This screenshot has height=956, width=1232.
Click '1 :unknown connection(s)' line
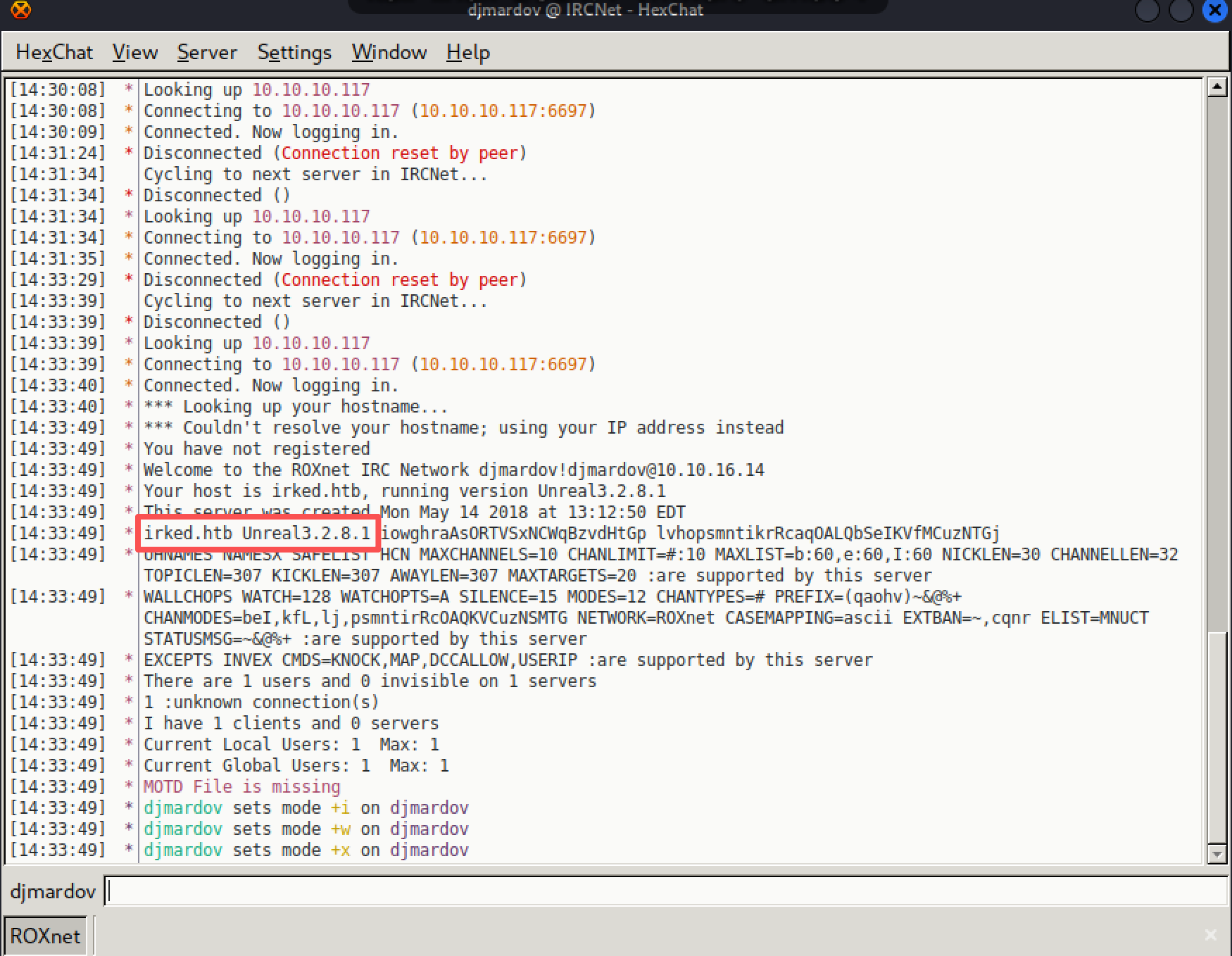[x=261, y=702]
